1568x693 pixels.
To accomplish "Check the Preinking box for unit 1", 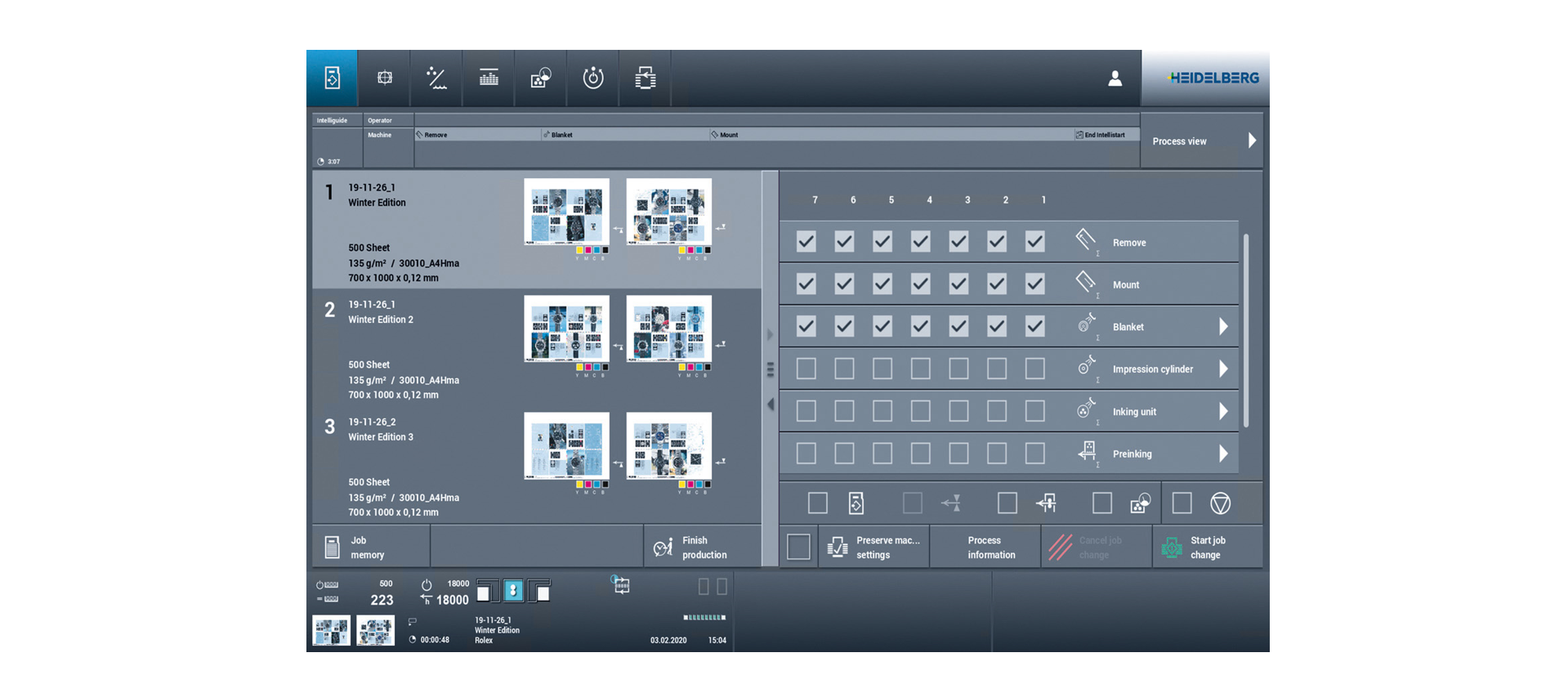I will click(1035, 454).
